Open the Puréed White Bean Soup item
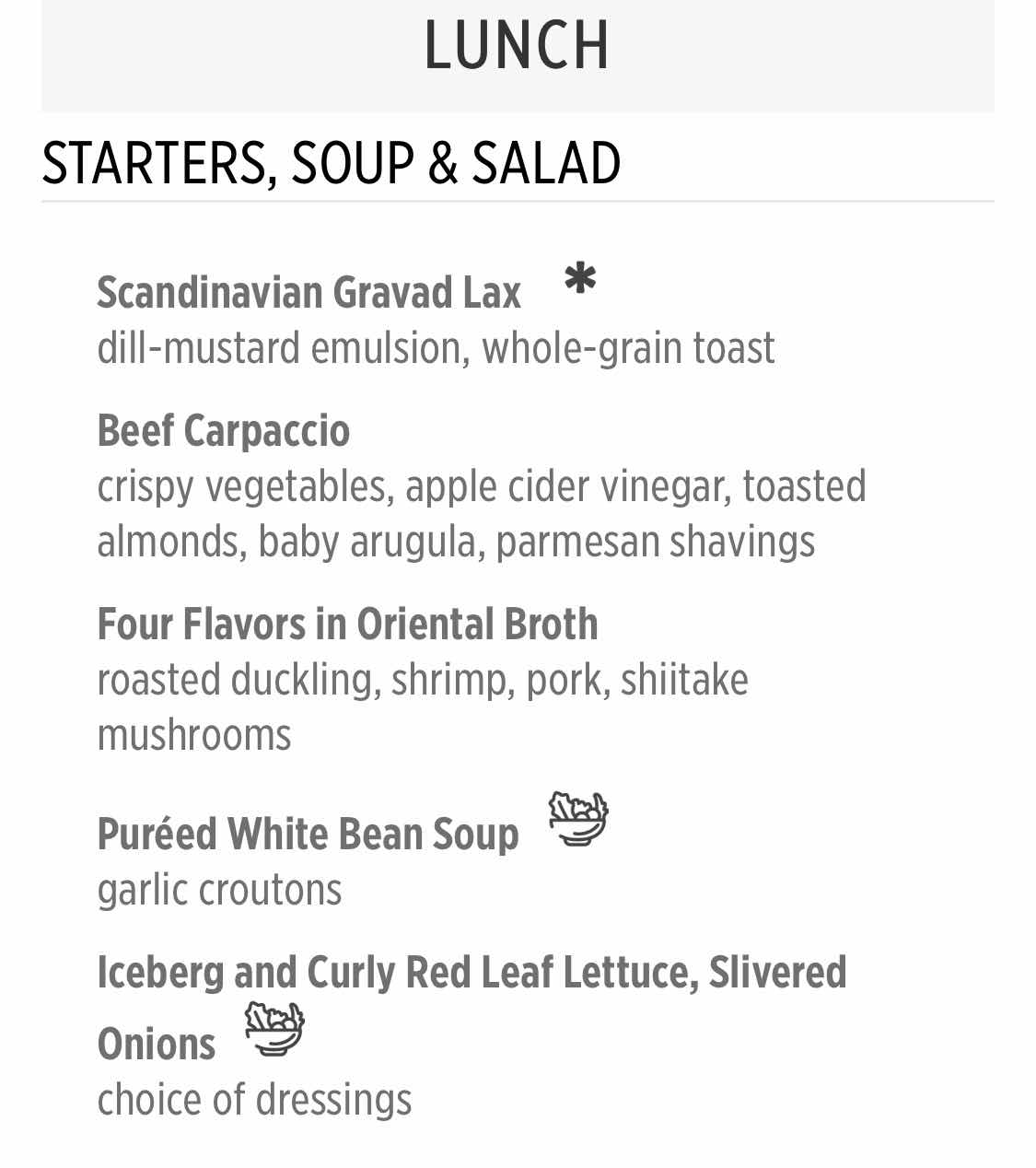Screen dimensions: 1036x1168 coord(308,835)
